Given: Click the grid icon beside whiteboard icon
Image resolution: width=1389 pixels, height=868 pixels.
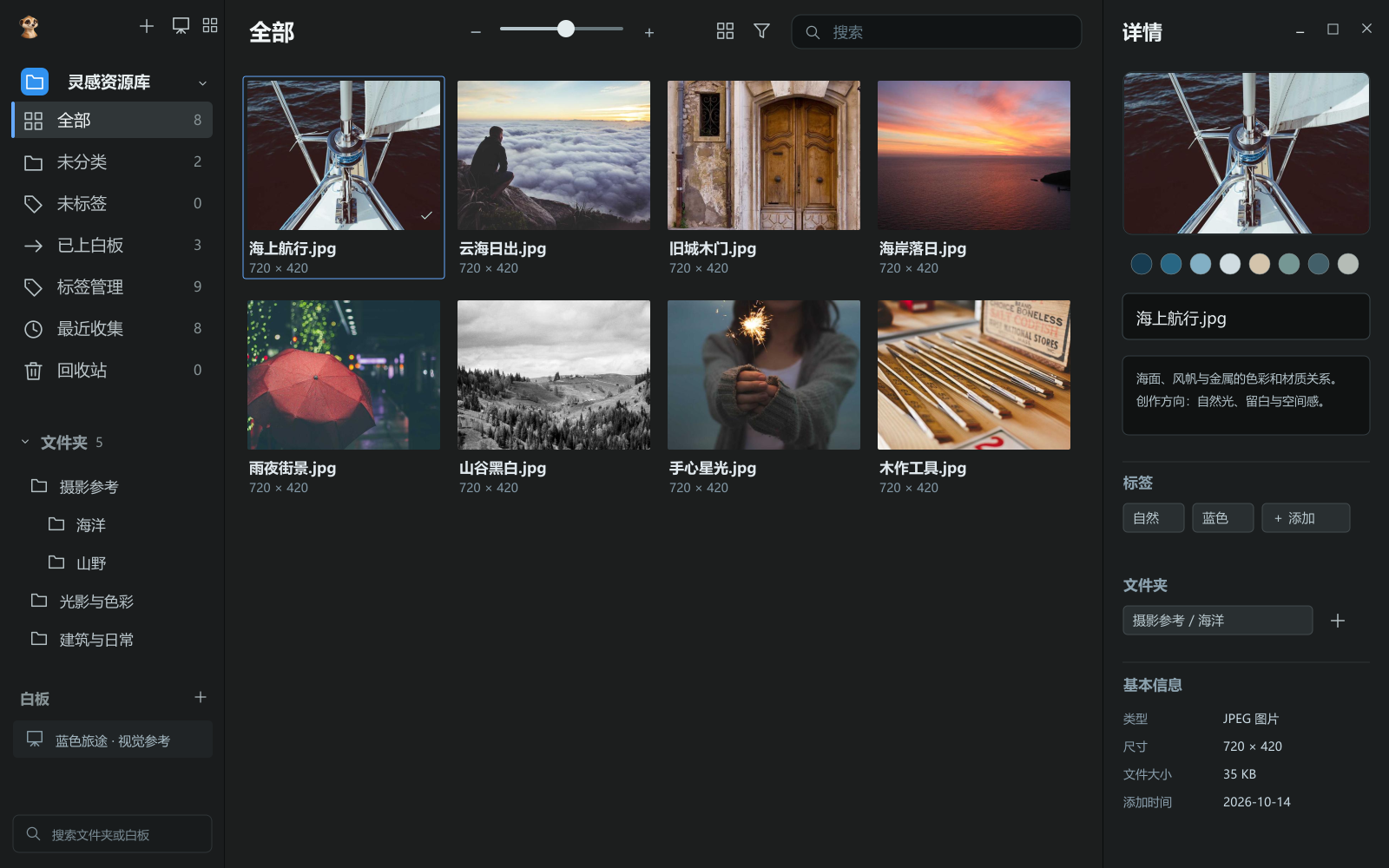Looking at the screenshot, I should (210, 26).
